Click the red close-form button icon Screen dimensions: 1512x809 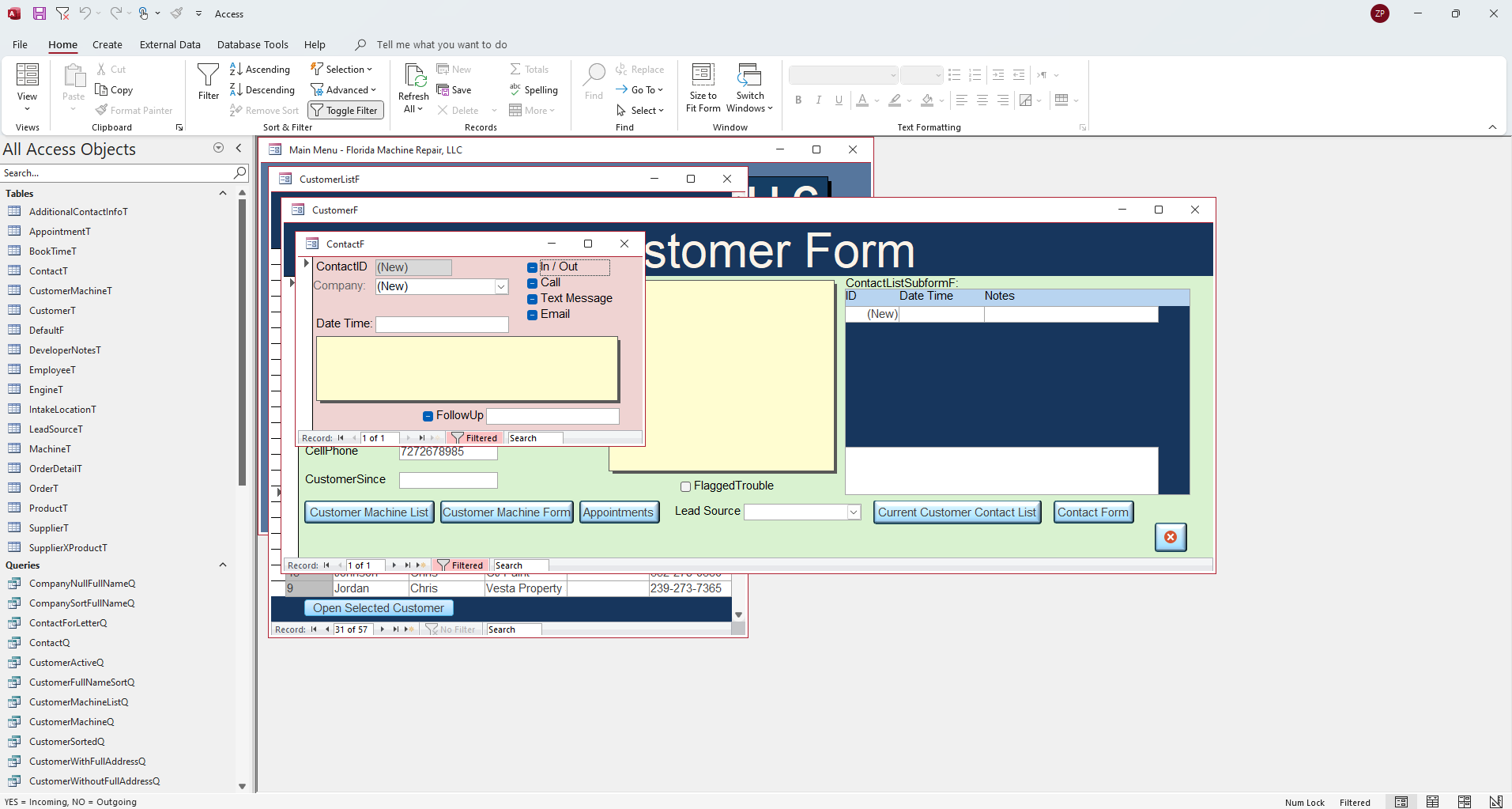(x=1171, y=537)
